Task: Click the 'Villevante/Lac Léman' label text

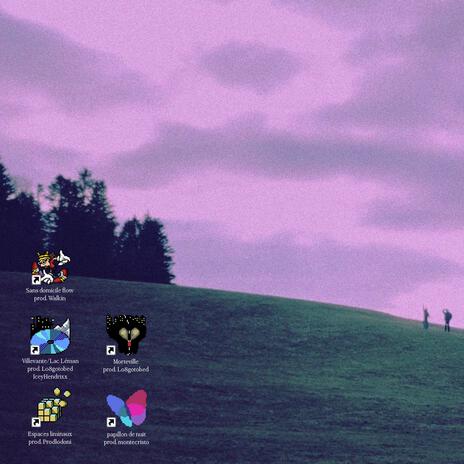Action: point(50,361)
